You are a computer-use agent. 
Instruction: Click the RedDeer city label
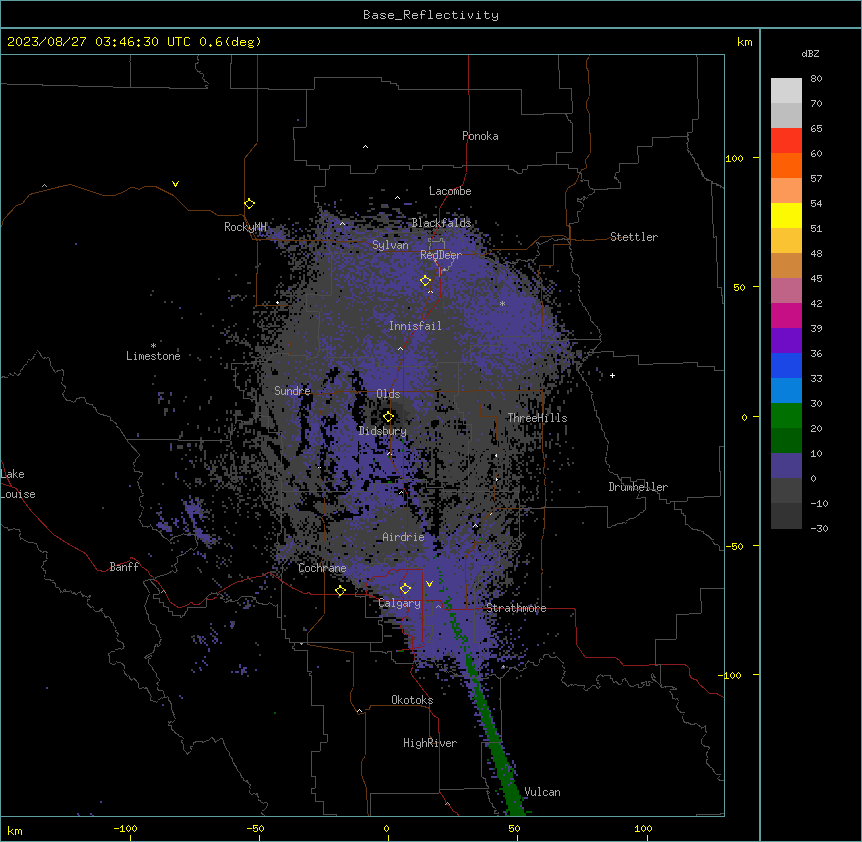(x=441, y=255)
